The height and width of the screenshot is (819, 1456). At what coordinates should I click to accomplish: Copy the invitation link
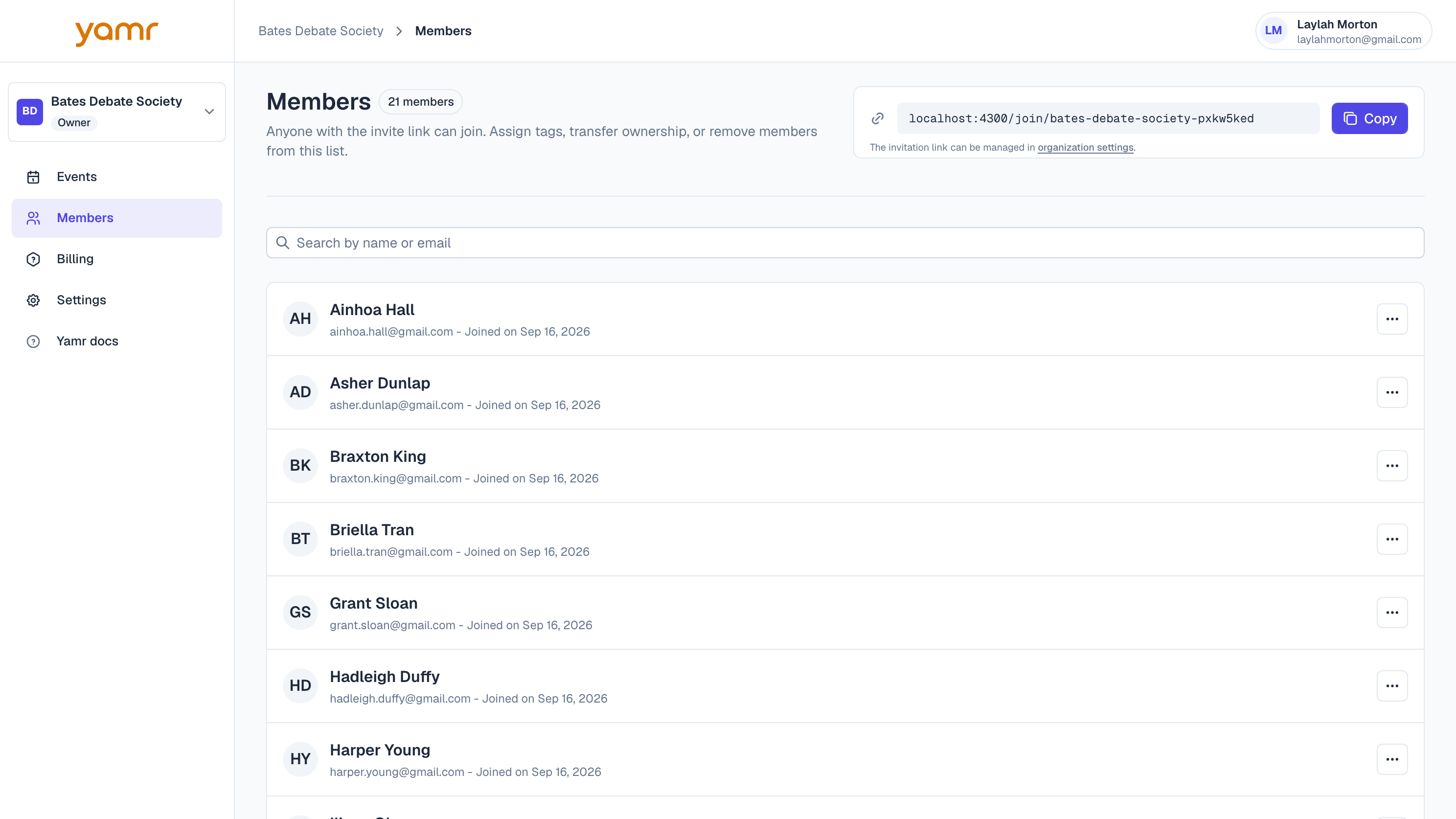coord(1369,118)
